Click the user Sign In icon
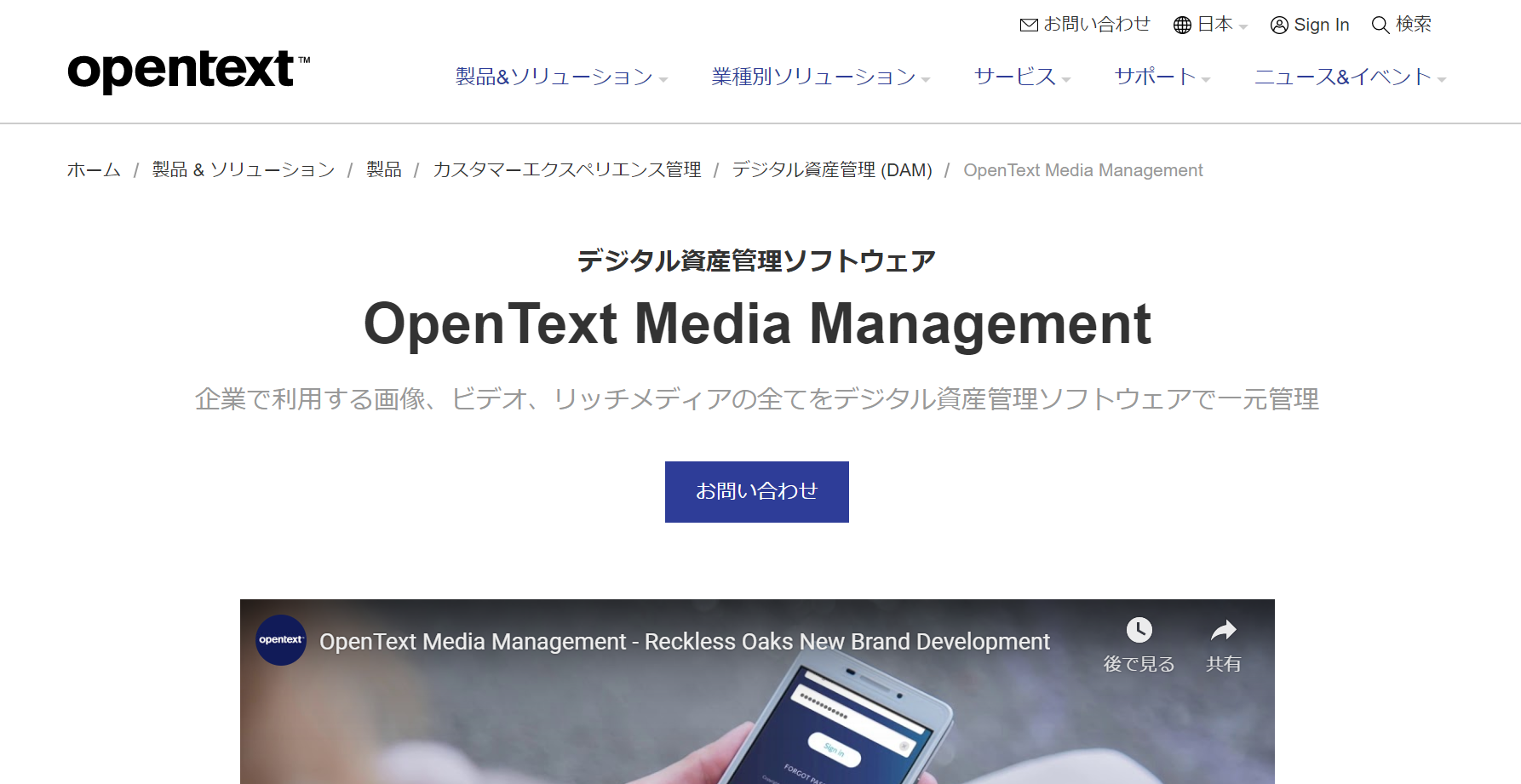The image size is (1521, 784). pos(1279,26)
